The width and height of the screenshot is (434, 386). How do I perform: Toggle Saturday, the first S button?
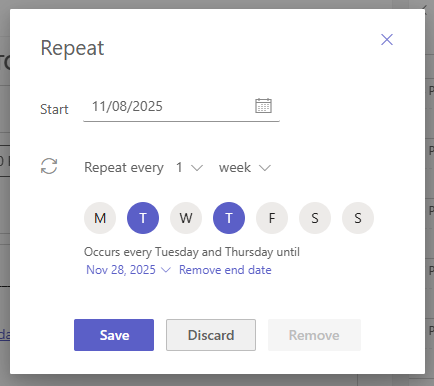pyautogui.click(x=315, y=218)
